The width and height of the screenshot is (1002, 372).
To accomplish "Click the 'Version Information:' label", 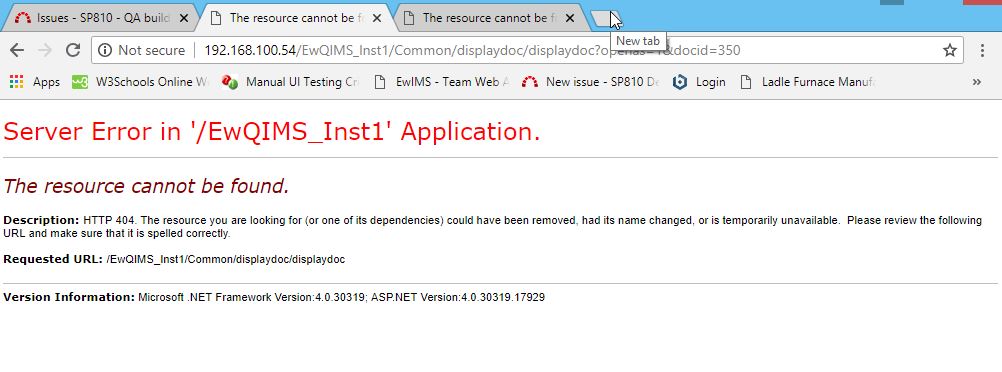I will point(69,297).
